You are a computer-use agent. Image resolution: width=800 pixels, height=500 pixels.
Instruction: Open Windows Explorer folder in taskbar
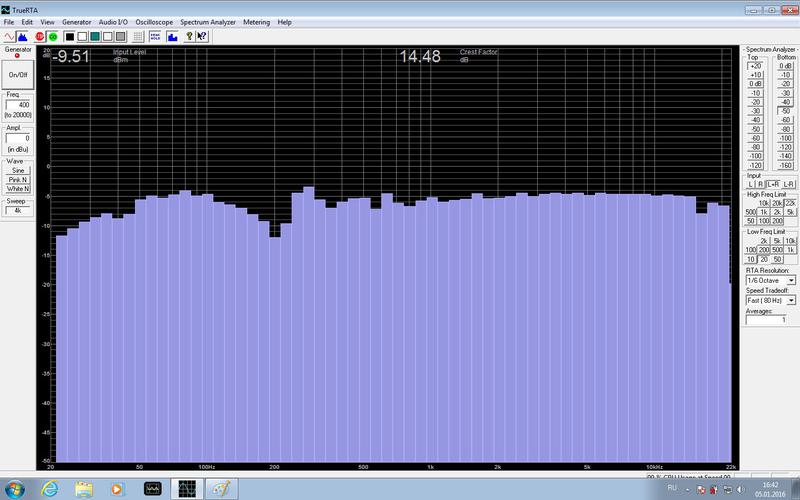click(x=84, y=489)
